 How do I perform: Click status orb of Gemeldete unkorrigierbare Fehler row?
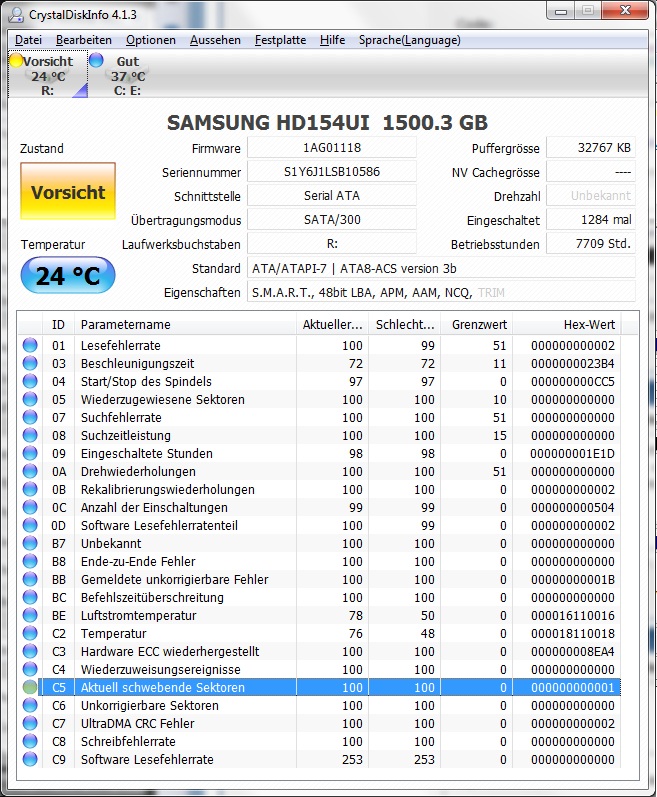[x=30, y=579]
